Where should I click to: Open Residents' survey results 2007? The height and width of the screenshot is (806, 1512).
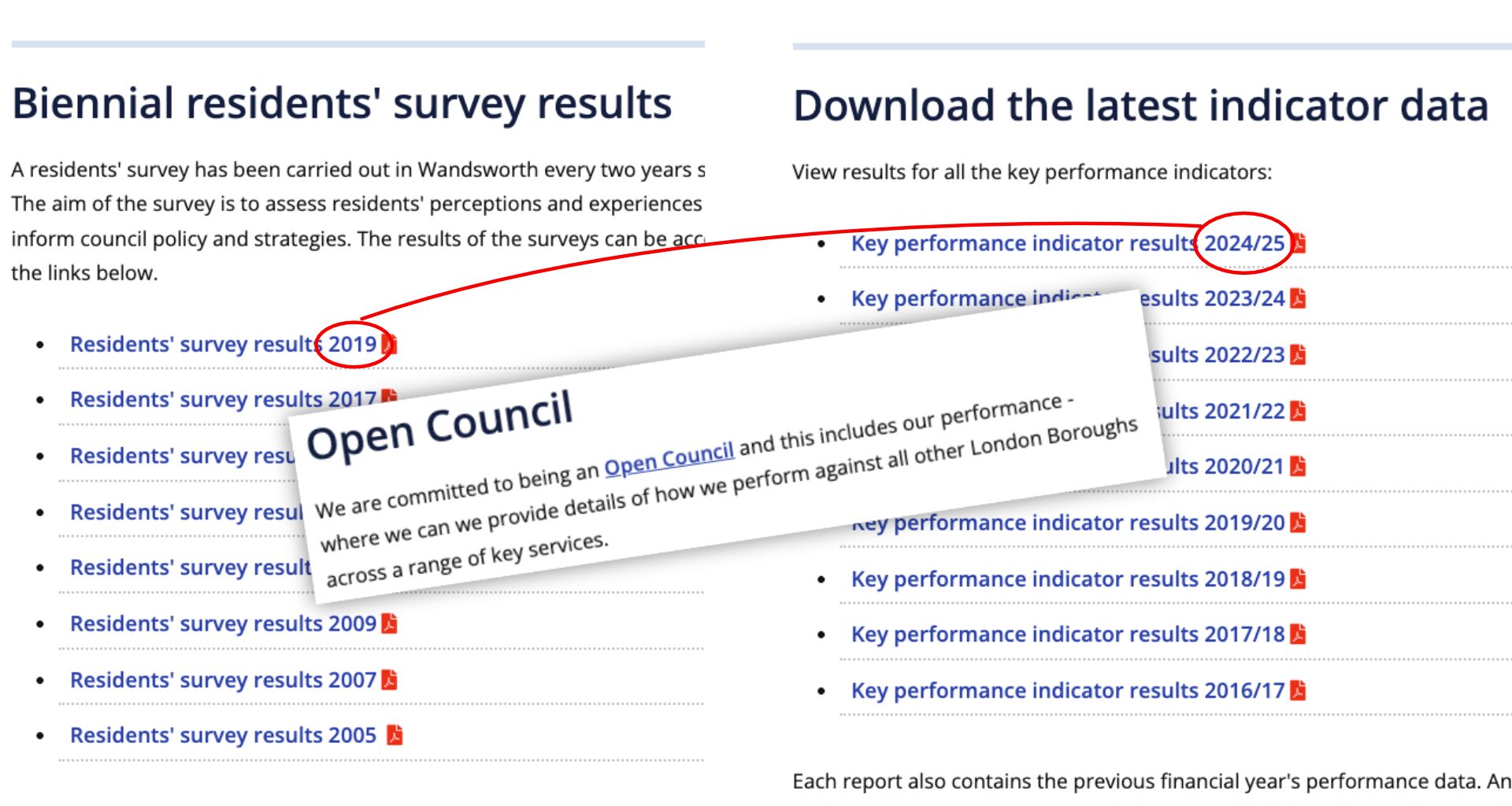223,679
